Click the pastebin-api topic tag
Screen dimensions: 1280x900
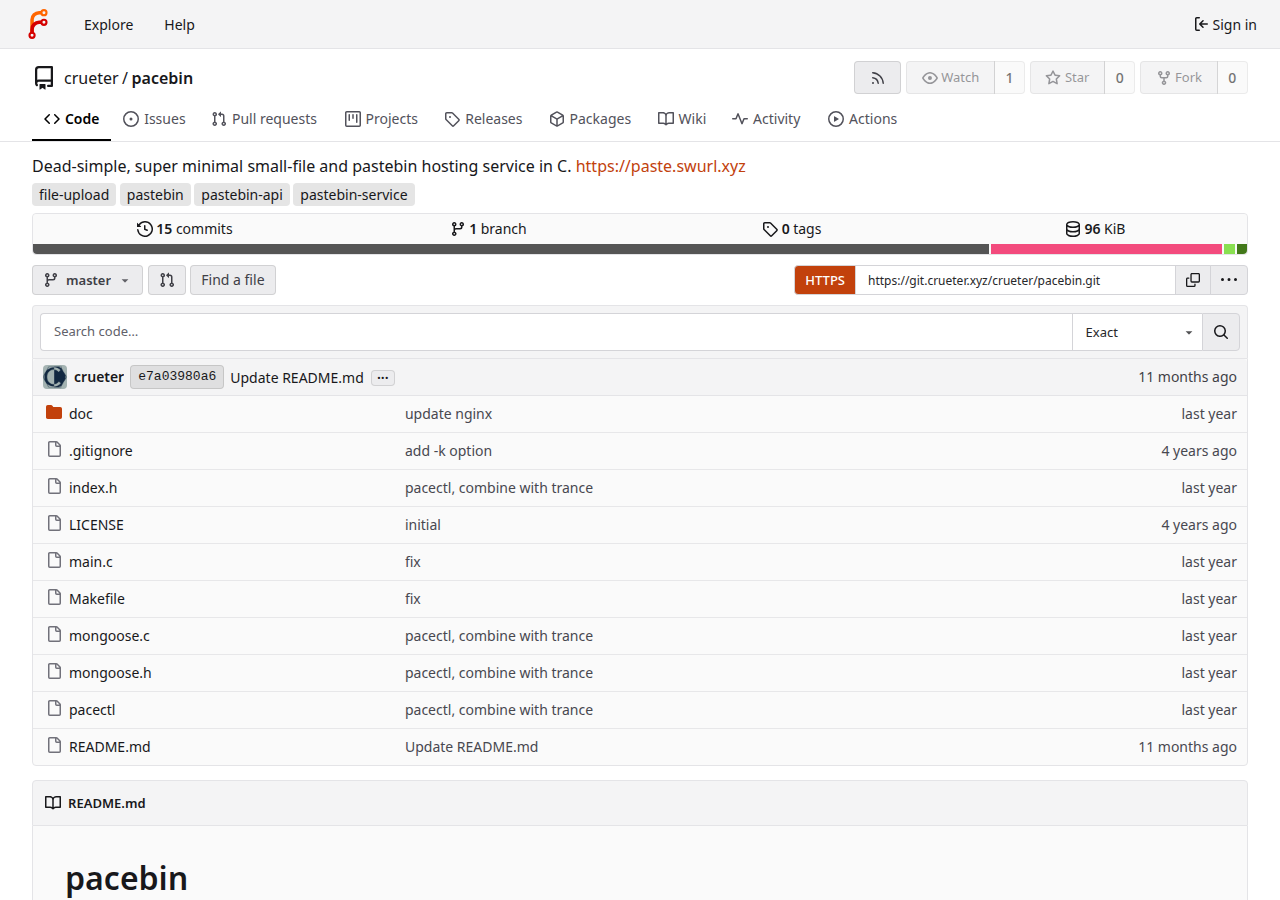(x=242, y=195)
